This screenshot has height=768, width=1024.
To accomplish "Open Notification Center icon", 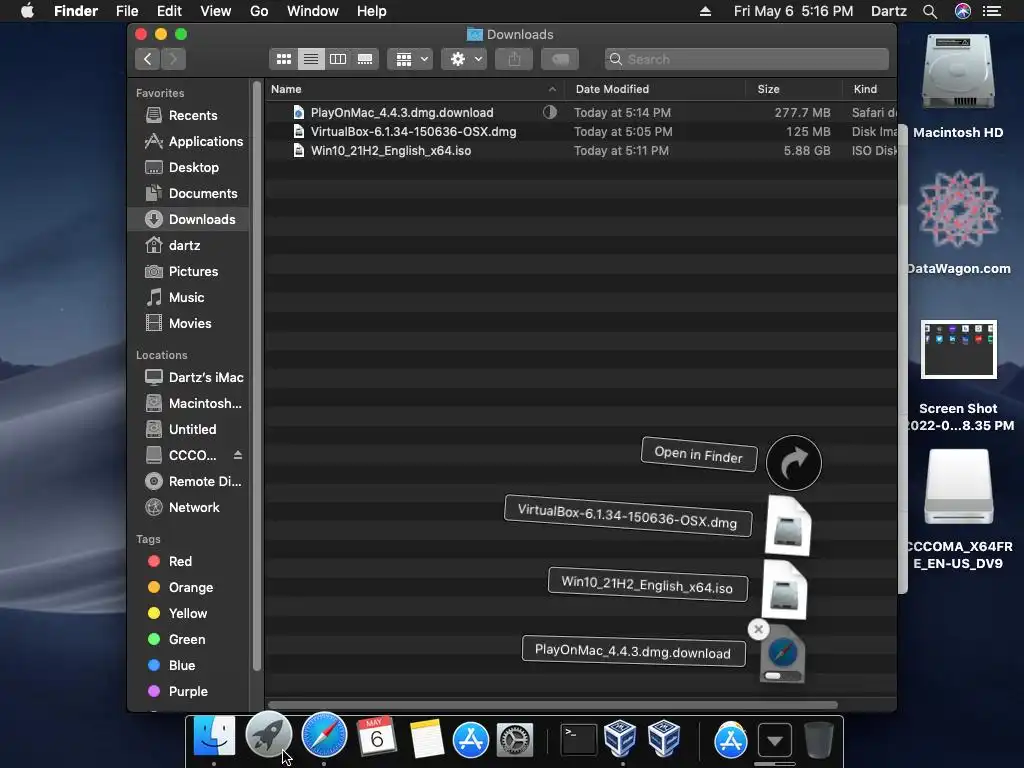I will coord(992,11).
